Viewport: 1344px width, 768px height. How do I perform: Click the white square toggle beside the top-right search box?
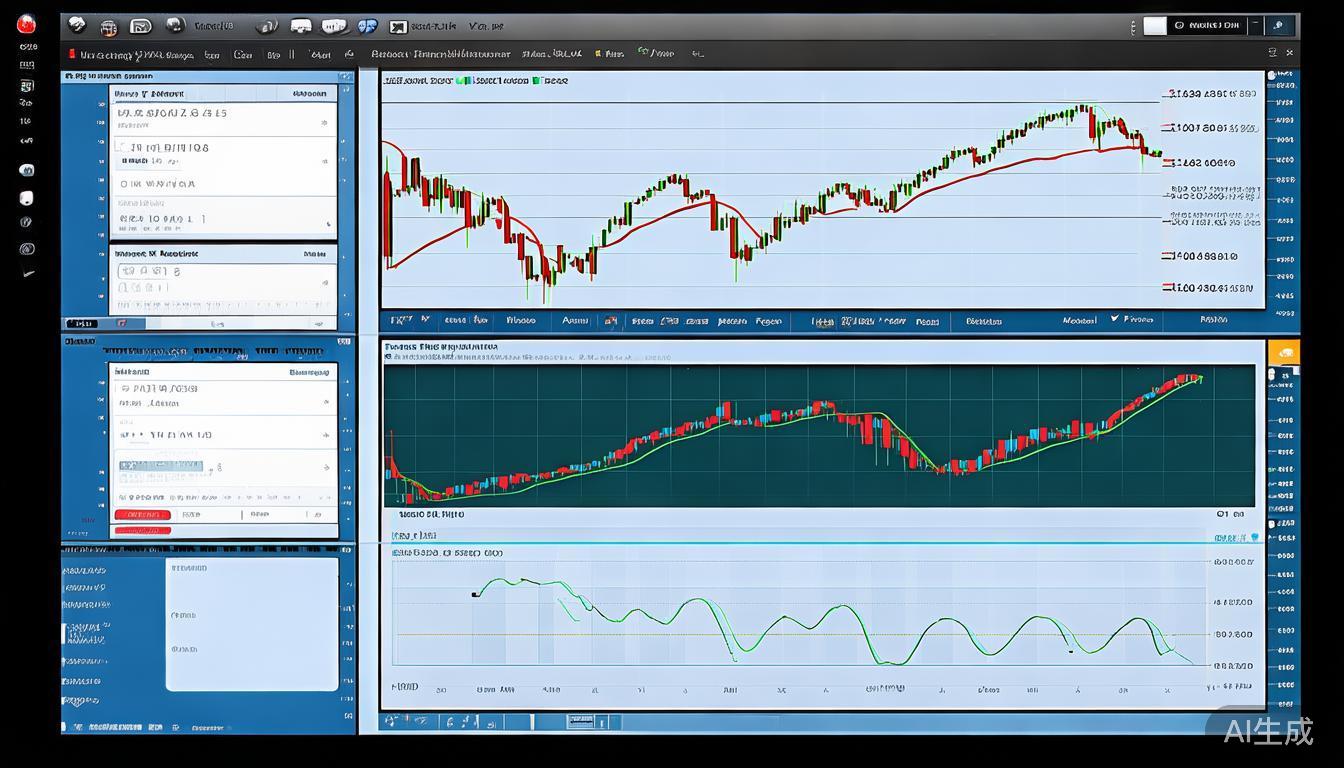click(x=1154, y=26)
